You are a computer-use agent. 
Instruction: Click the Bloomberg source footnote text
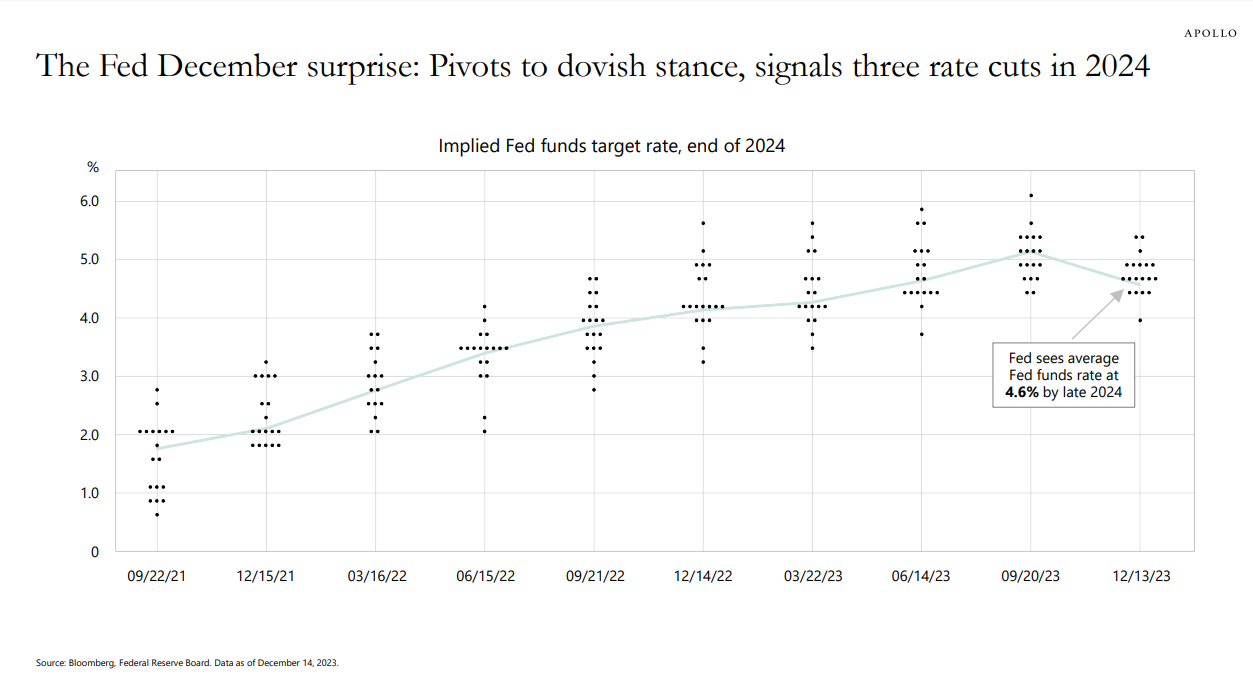tap(188, 662)
